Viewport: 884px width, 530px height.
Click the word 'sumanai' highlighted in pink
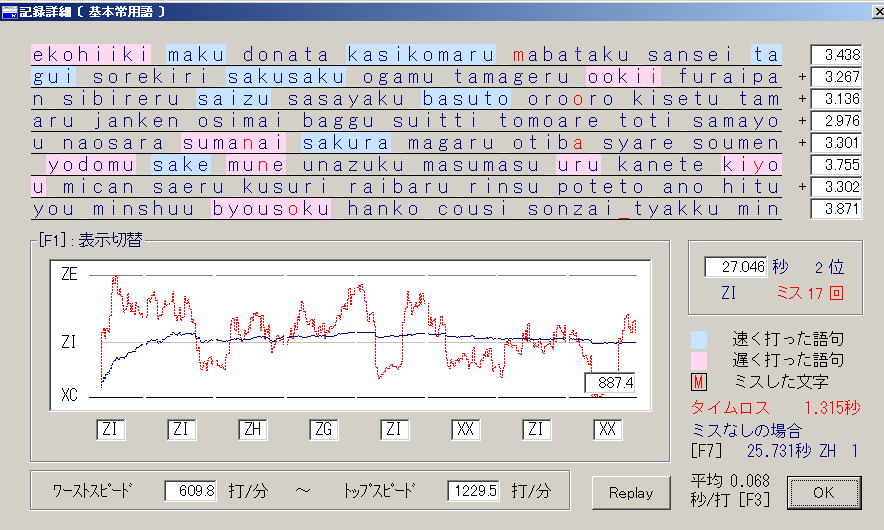click(233, 143)
